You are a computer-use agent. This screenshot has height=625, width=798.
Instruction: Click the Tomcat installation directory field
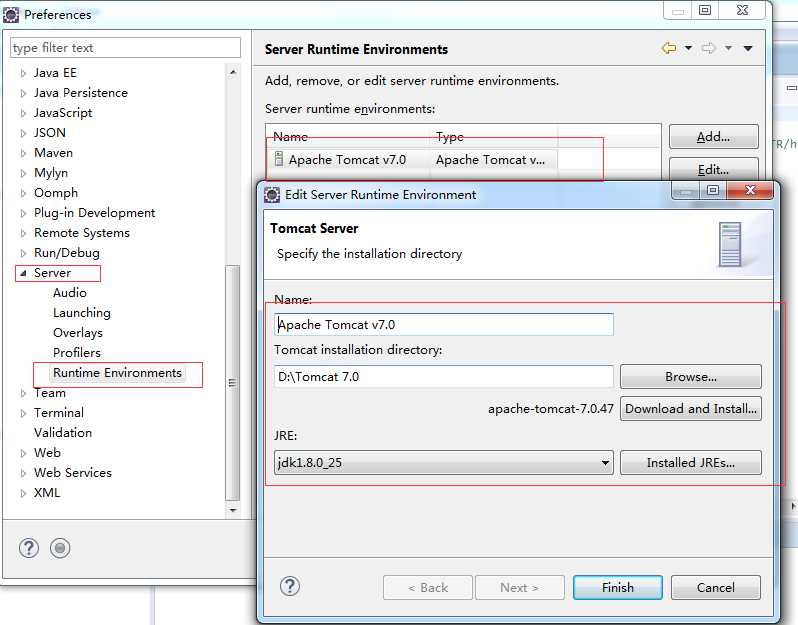(x=444, y=377)
